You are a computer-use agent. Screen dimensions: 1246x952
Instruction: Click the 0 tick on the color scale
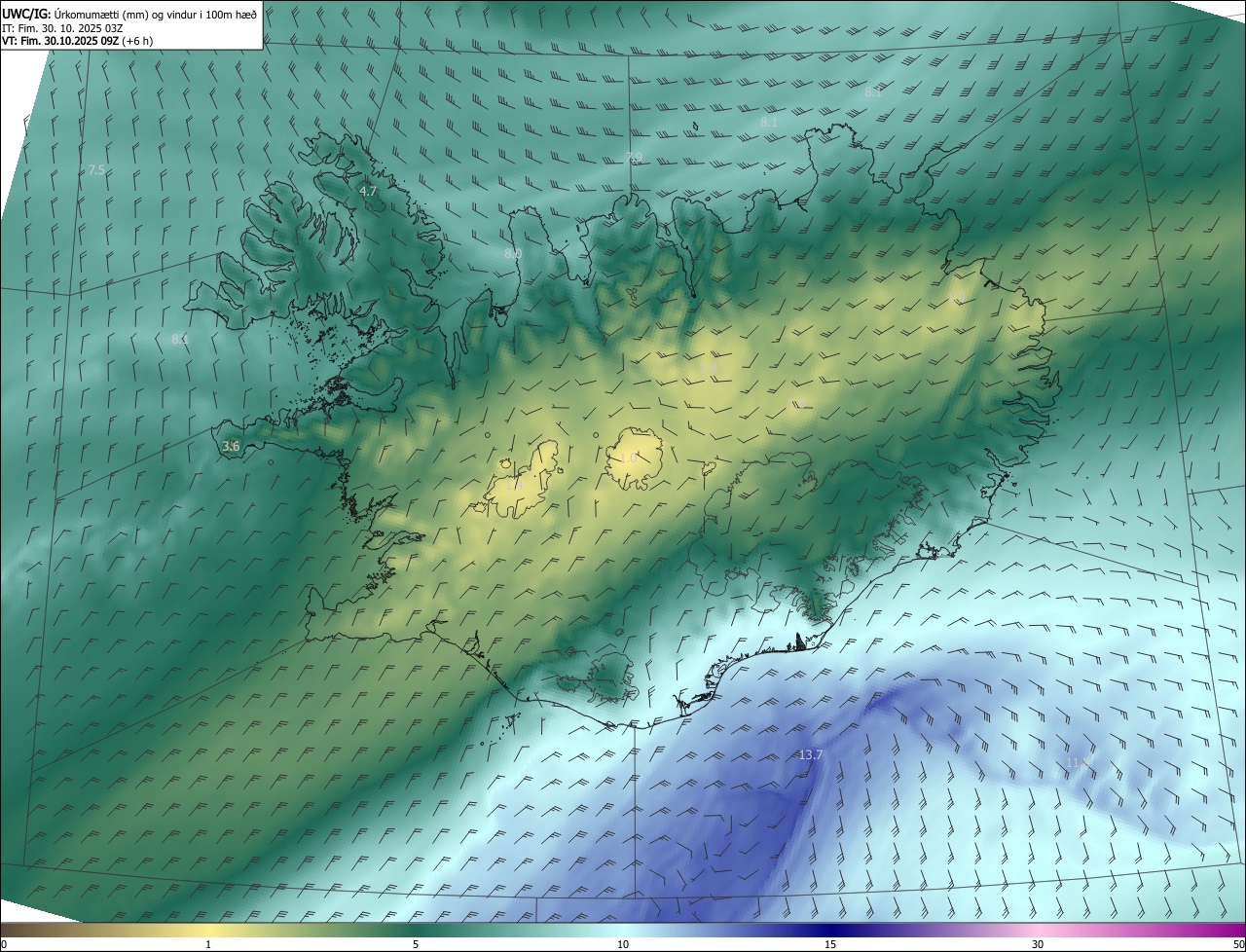coord(4,944)
